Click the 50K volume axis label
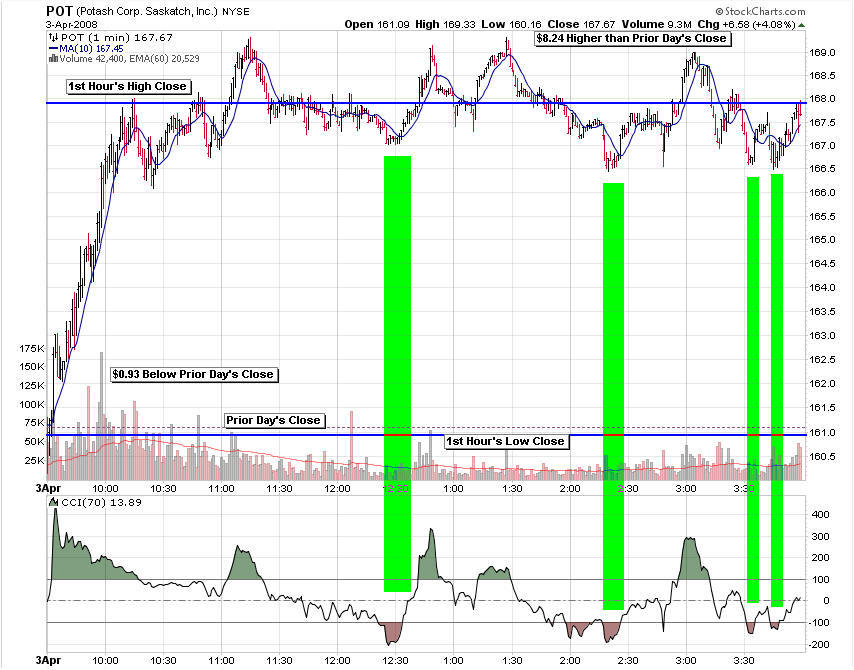Screen dimensions: 854x670 pyautogui.click(x=34, y=441)
